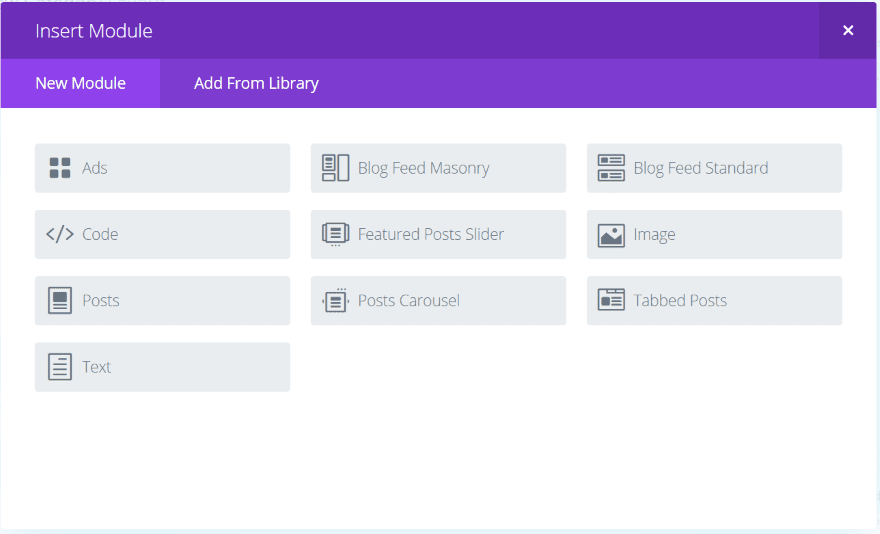Click the Blog Feed Masonry icon

335,168
